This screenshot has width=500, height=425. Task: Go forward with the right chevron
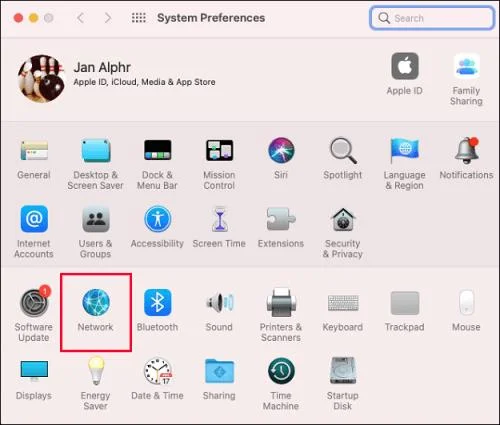point(108,18)
